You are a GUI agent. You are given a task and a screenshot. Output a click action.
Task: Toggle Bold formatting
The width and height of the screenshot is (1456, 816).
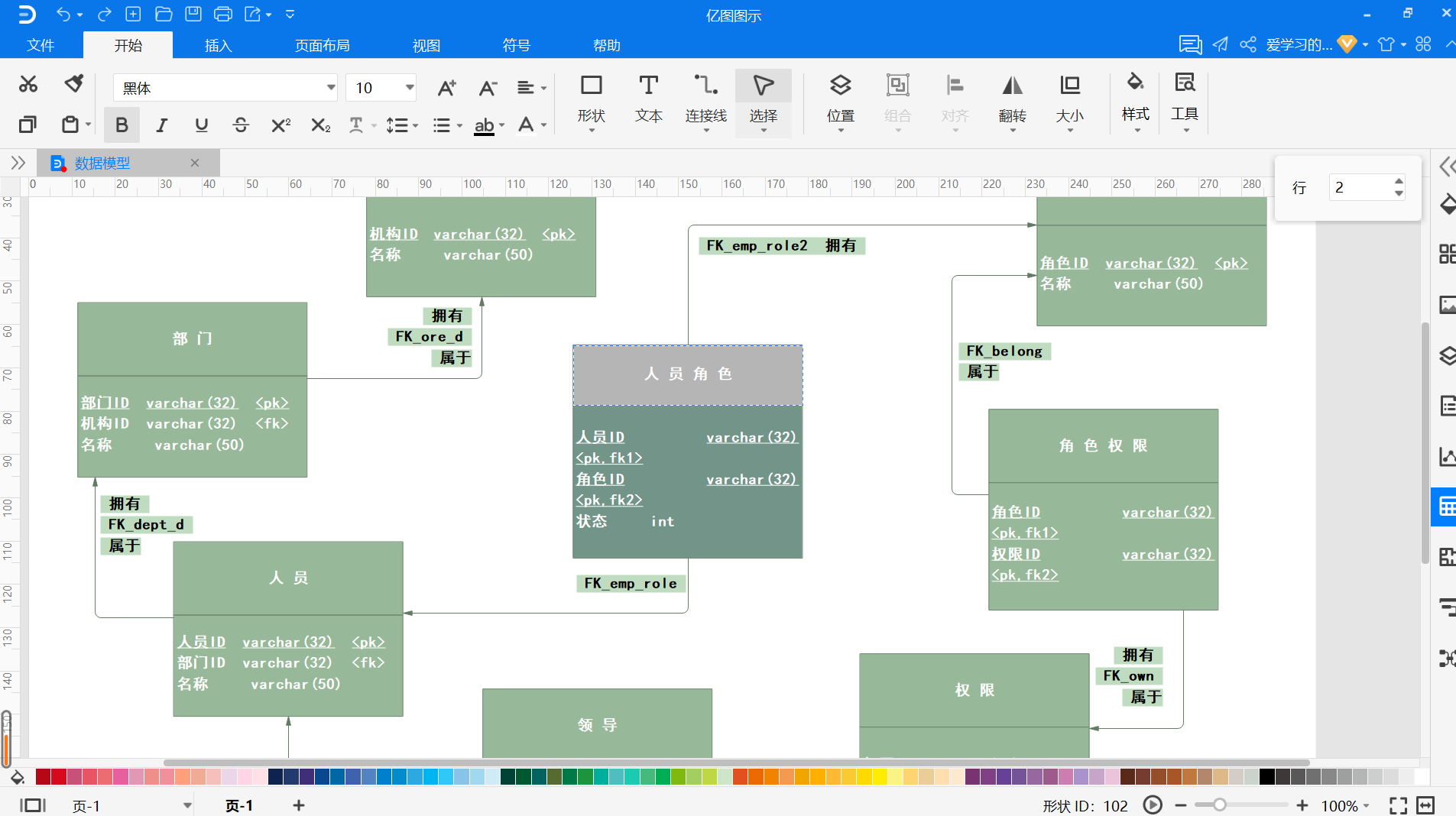[x=122, y=125]
